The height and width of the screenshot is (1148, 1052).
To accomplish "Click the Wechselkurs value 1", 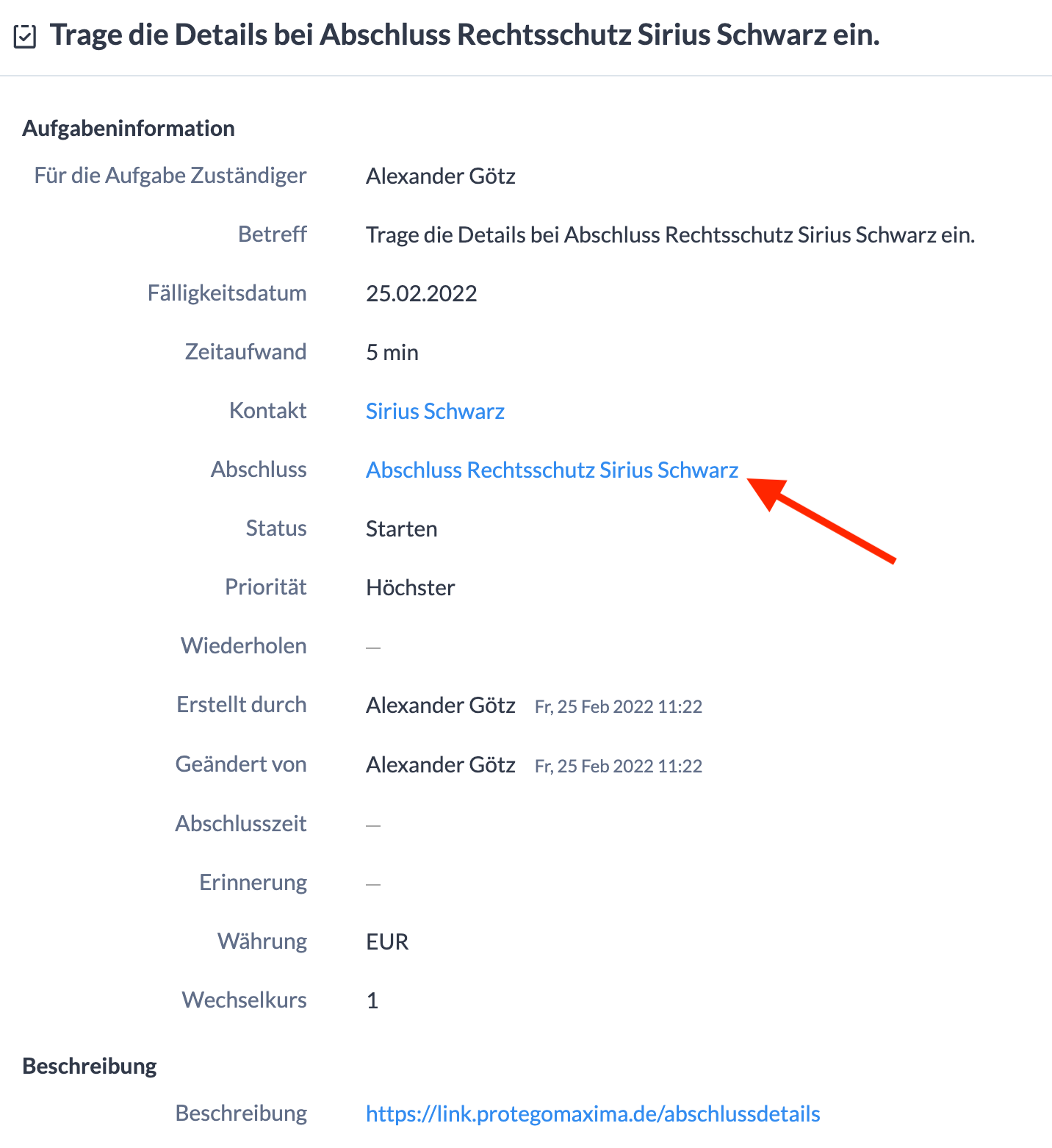I will click(372, 1000).
